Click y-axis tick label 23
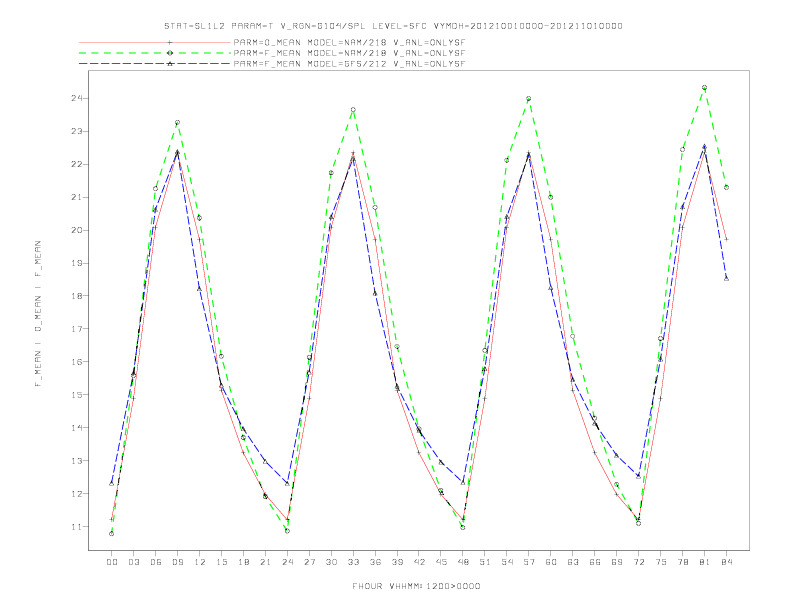Viewport: 792px width, 612px height. click(77, 131)
